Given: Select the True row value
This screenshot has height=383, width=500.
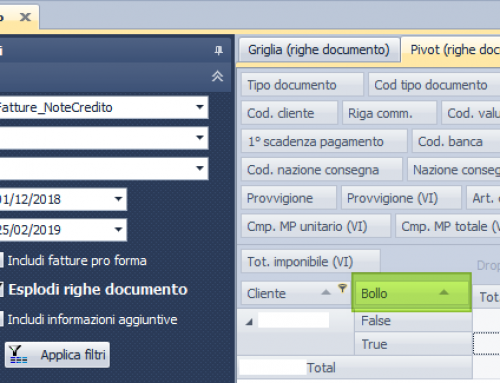Looking at the screenshot, I should tap(413, 344).
